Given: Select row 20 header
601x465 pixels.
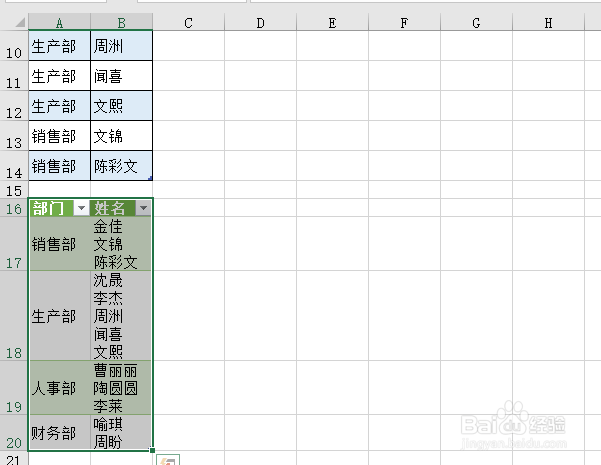Looking at the screenshot, I should [14, 433].
